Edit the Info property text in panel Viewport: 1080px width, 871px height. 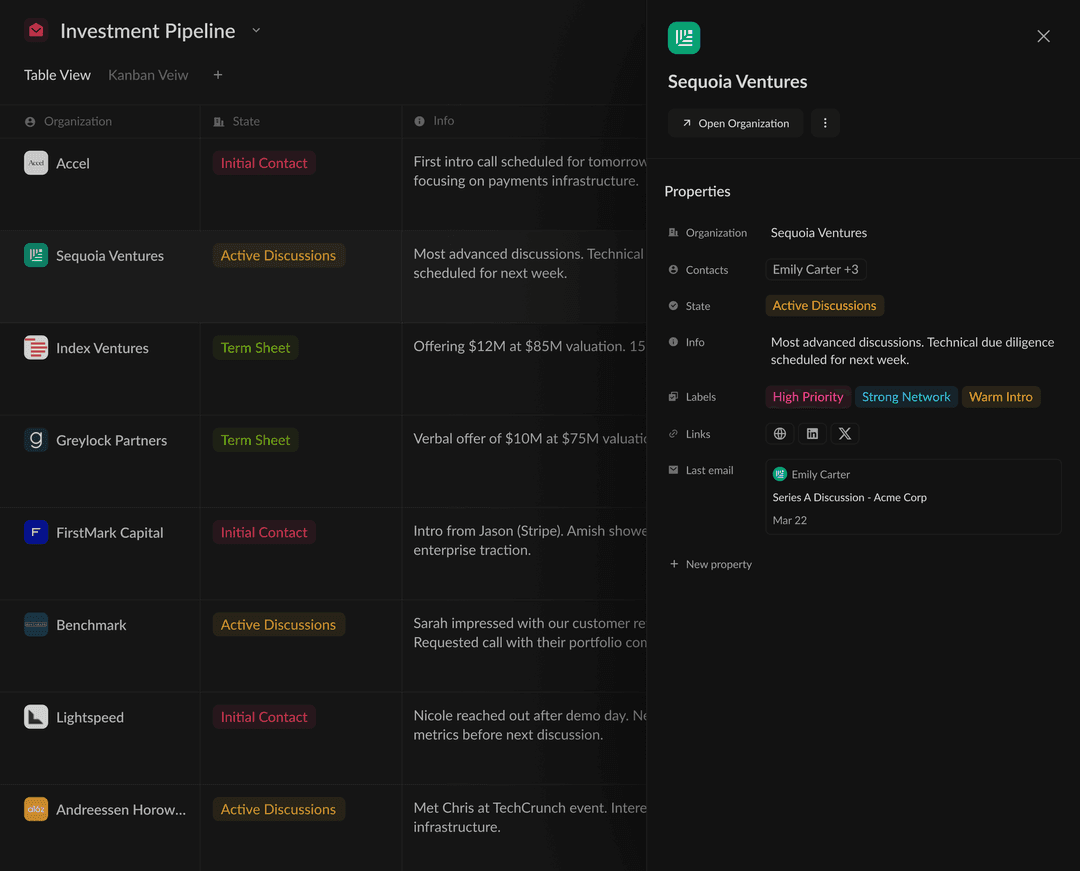[912, 350]
